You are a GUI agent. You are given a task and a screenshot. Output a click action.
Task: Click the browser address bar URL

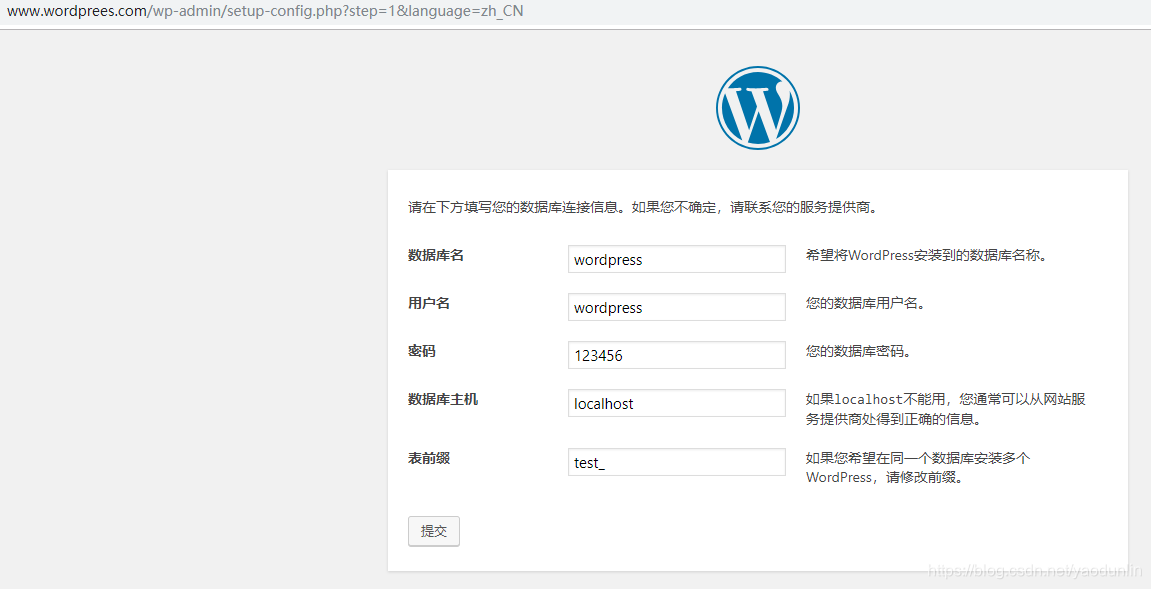click(x=265, y=12)
